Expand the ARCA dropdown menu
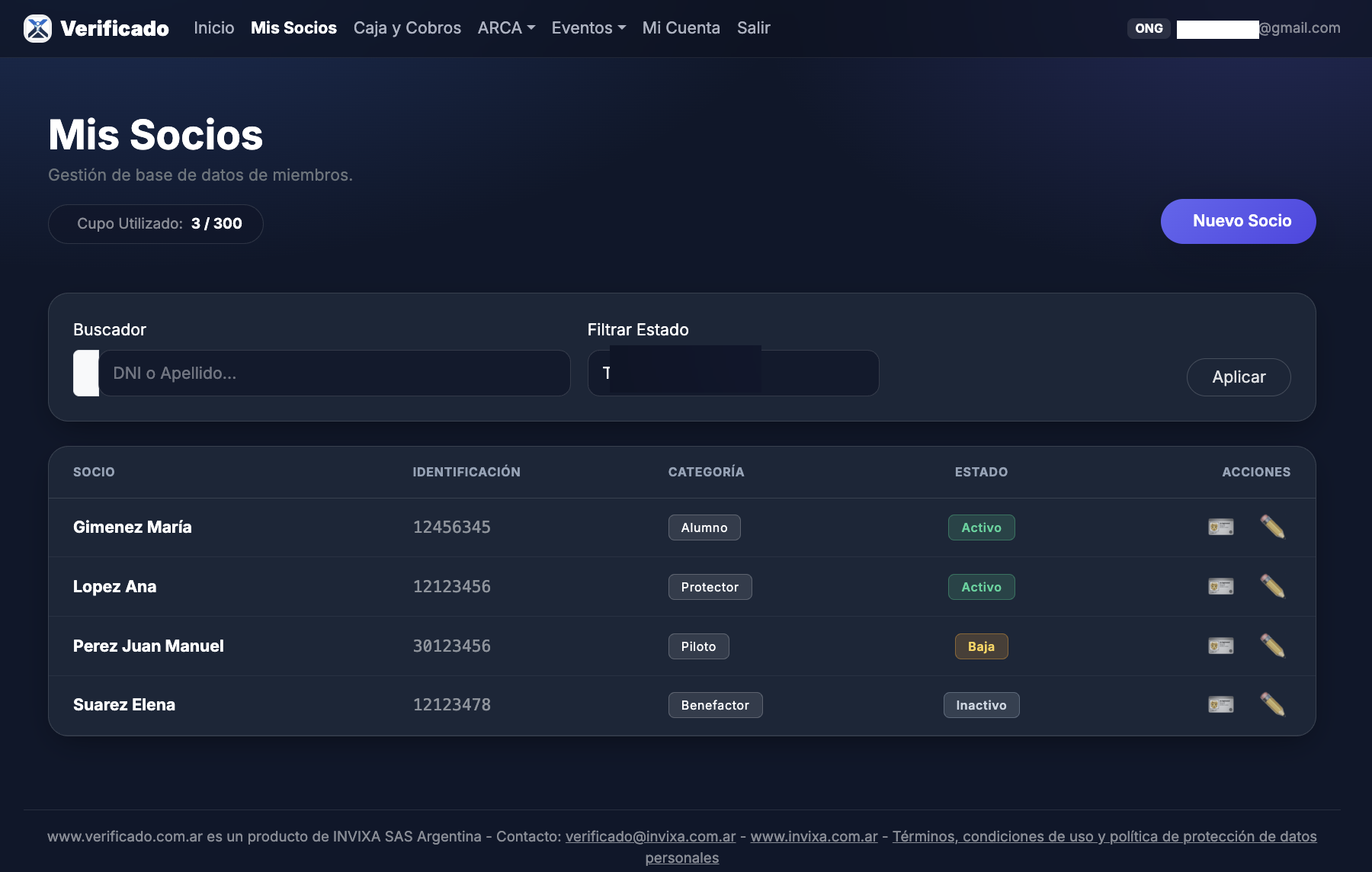The image size is (1372, 872). point(505,28)
